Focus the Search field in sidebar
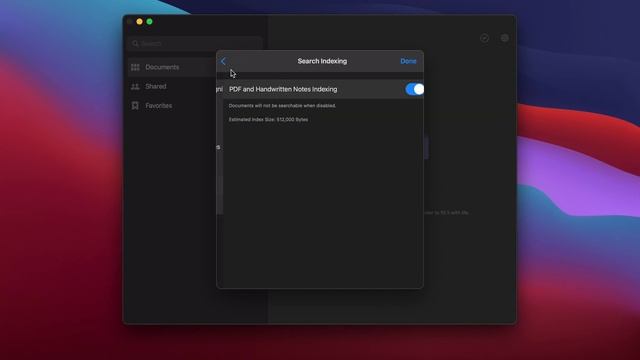Viewport: 640px width, 360px height. [195, 44]
